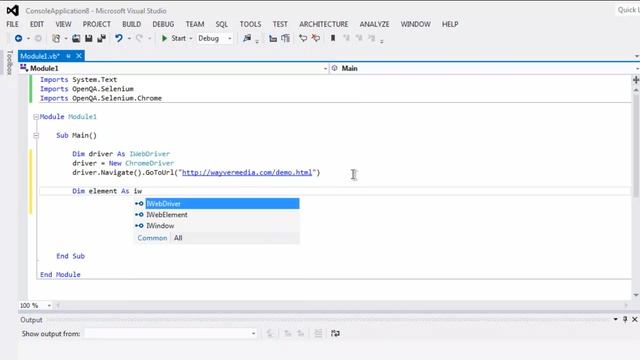Open the TEST menu
This screenshot has width=640, height=360.
coord(280,24)
